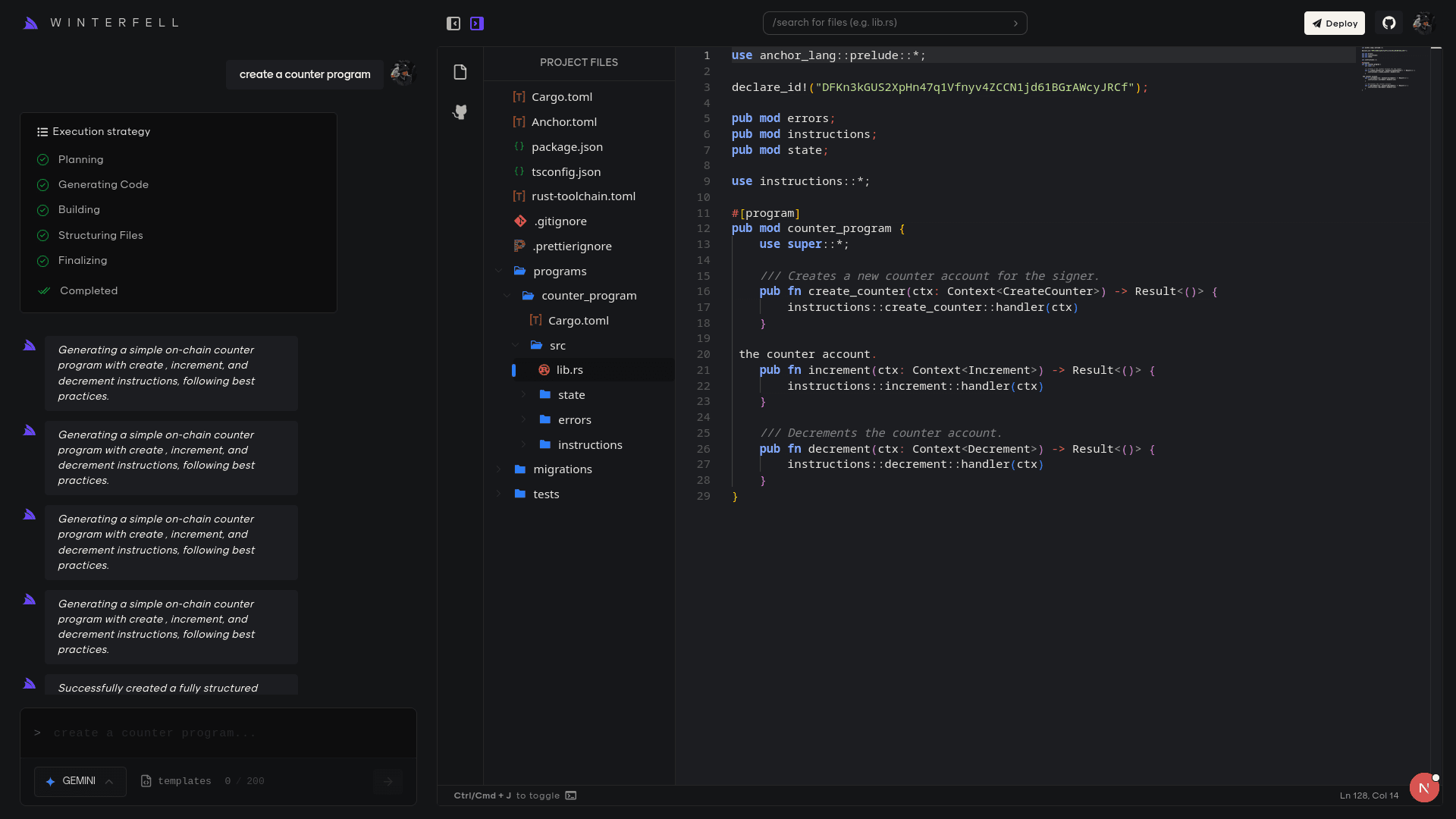Viewport: 1456px width, 819px height.
Task: Click the Execution strategy list icon
Action: pyautogui.click(x=42, y=132)
